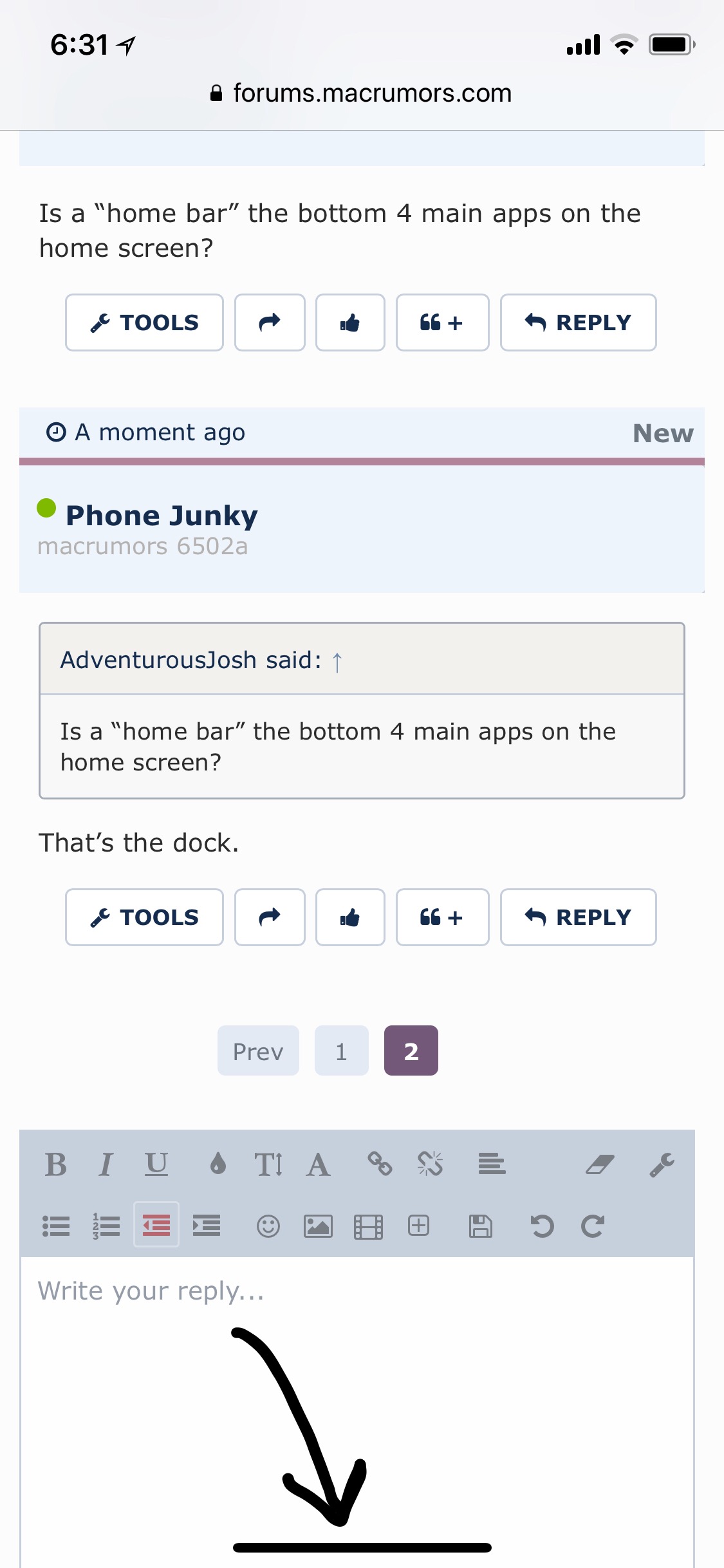
Task: Toggle Underline formatting in the editor toolbar
Action: 156,1164
